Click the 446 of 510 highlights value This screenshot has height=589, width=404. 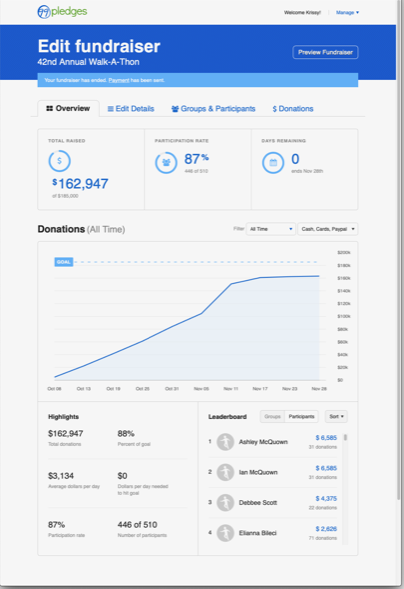[137, 525]
